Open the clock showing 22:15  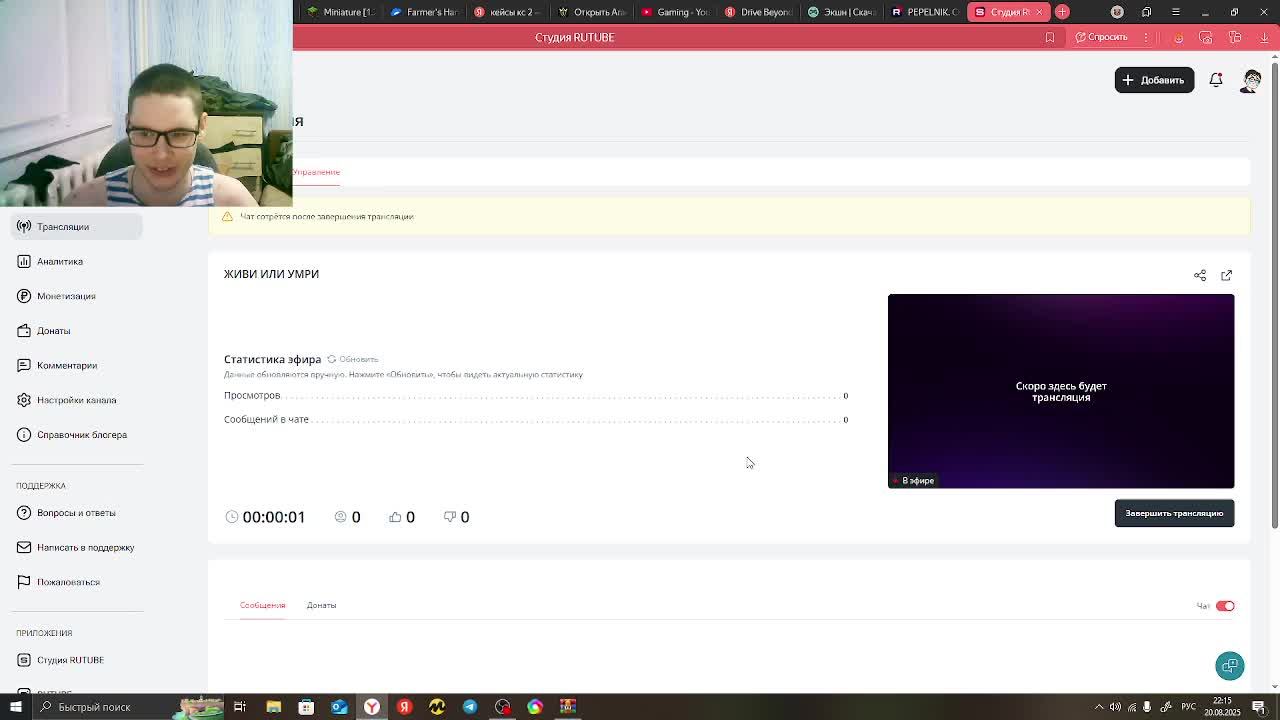coord(1222,707)
